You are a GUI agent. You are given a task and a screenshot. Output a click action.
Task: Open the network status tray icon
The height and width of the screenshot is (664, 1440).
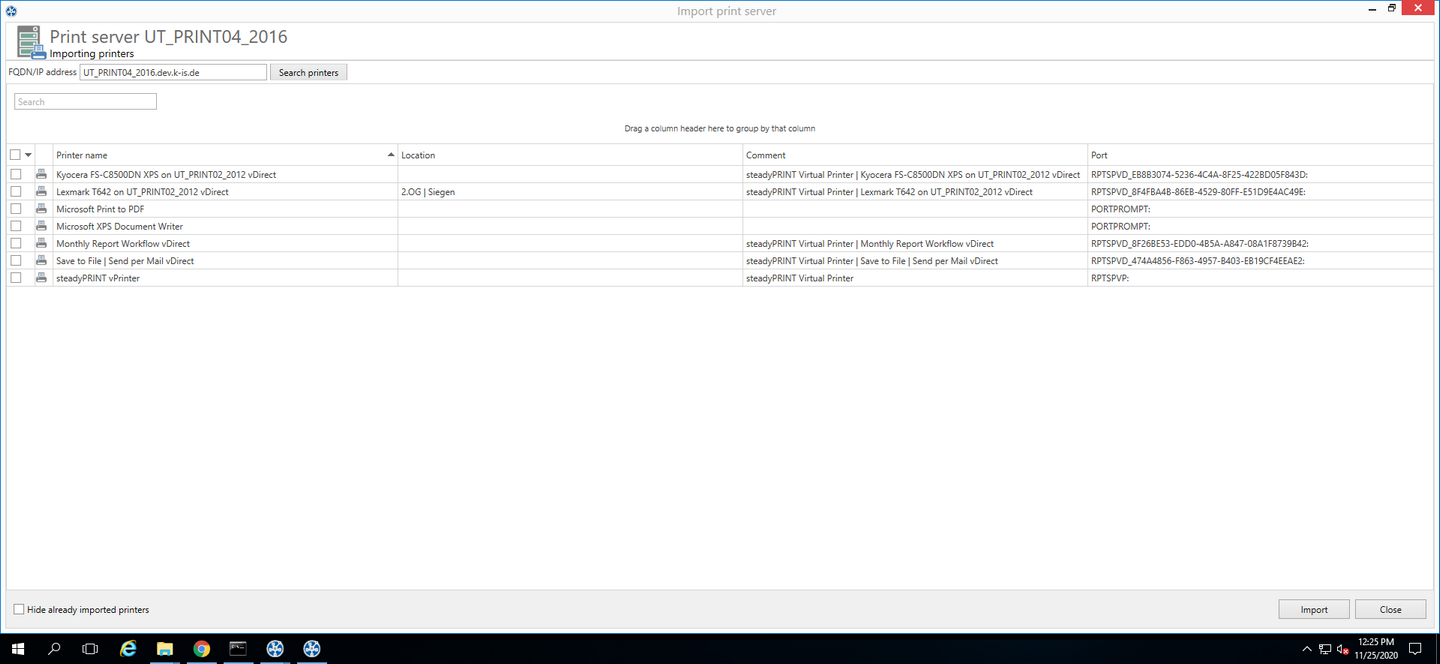pyautogui.click(x=1324, y=649)
